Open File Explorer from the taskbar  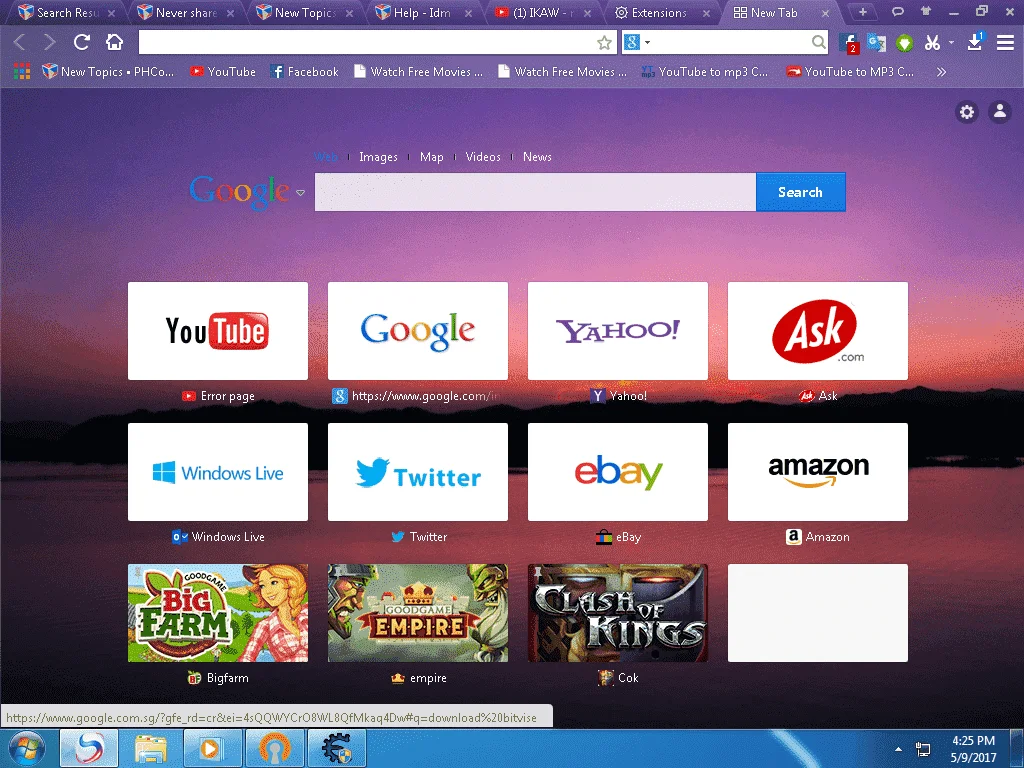[x=151, y=749]
